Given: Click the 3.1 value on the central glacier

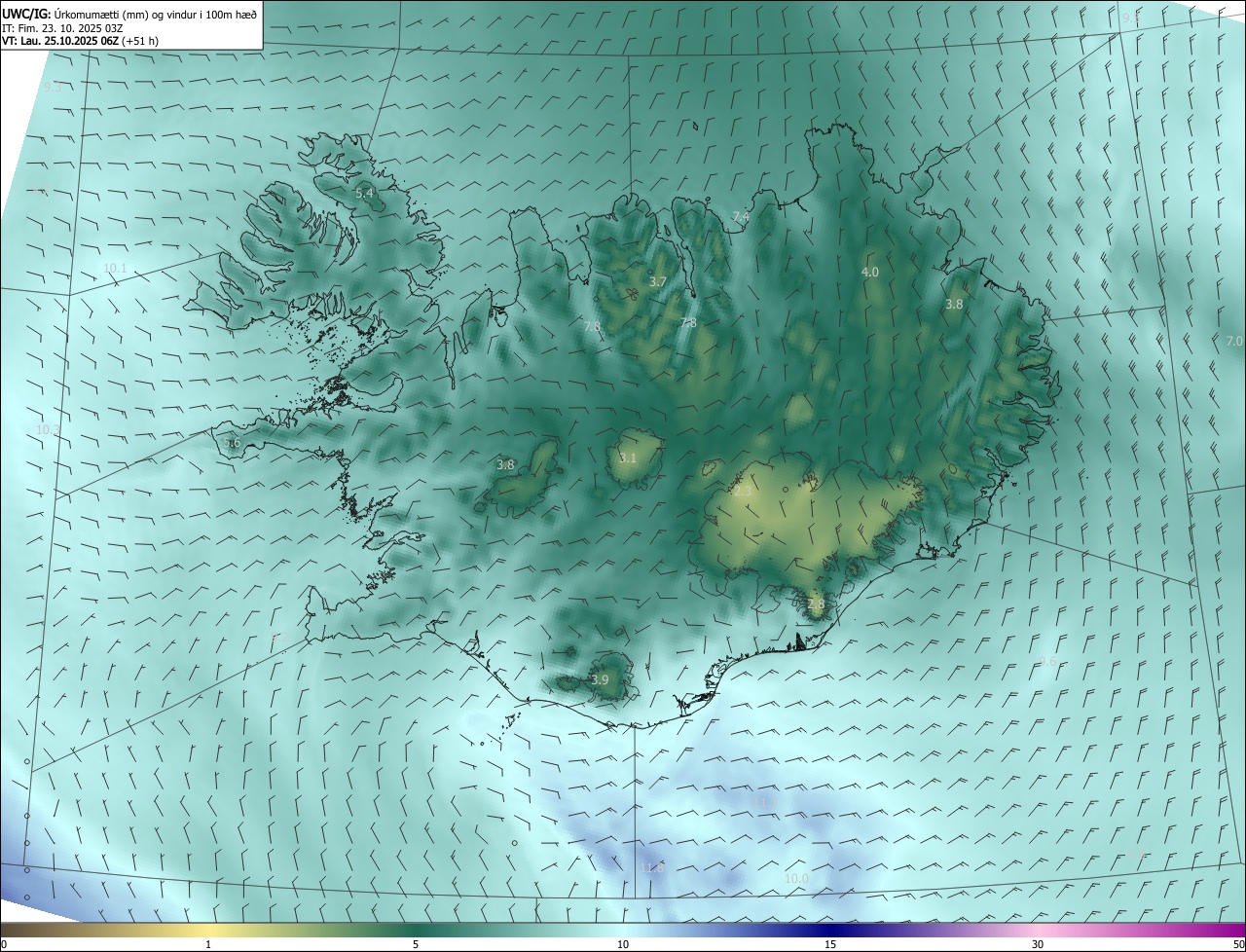Looking at the screenshot, I should (x=628, y=458).
